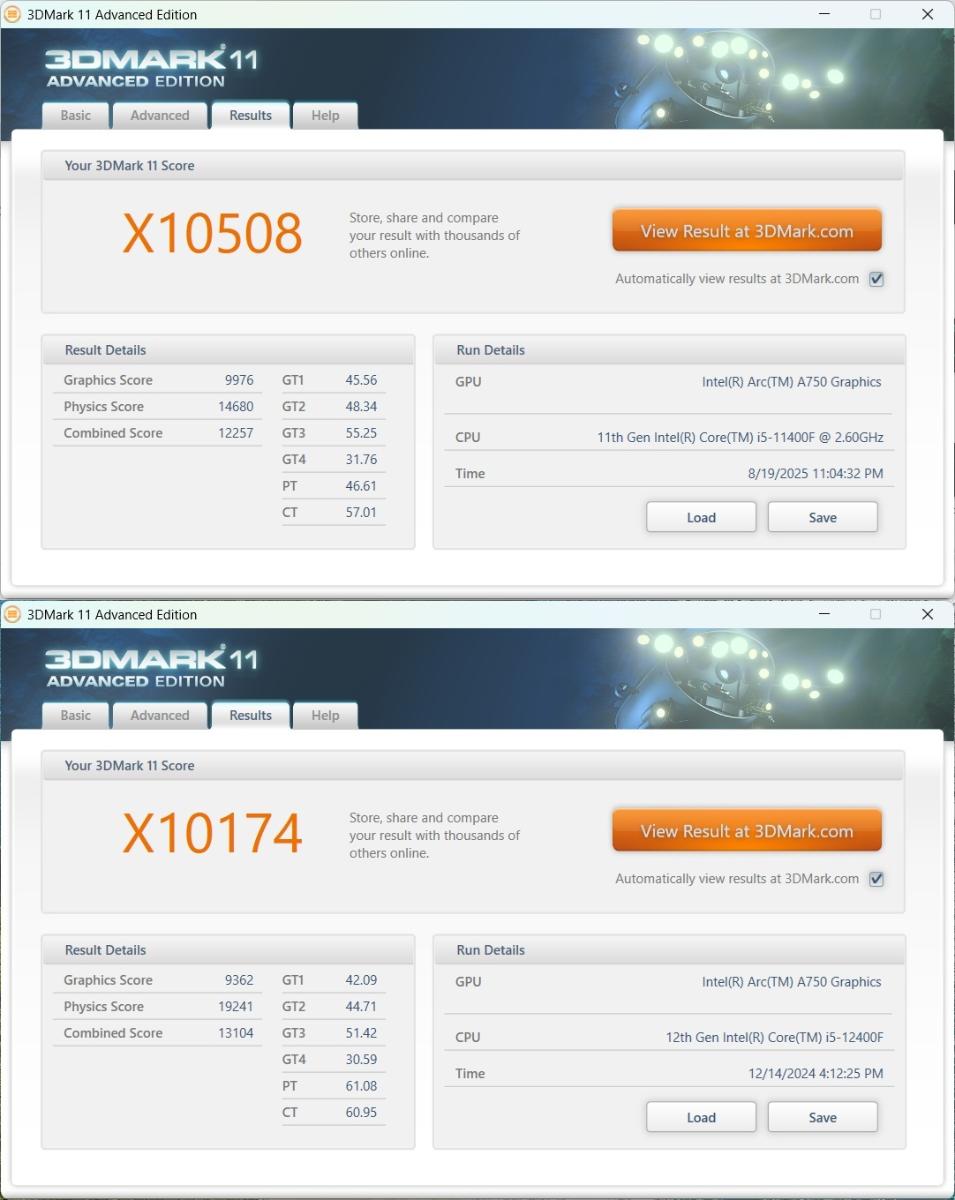The image size is (955, 1200).
Task: Click Save in the top window
Action: 823,517
